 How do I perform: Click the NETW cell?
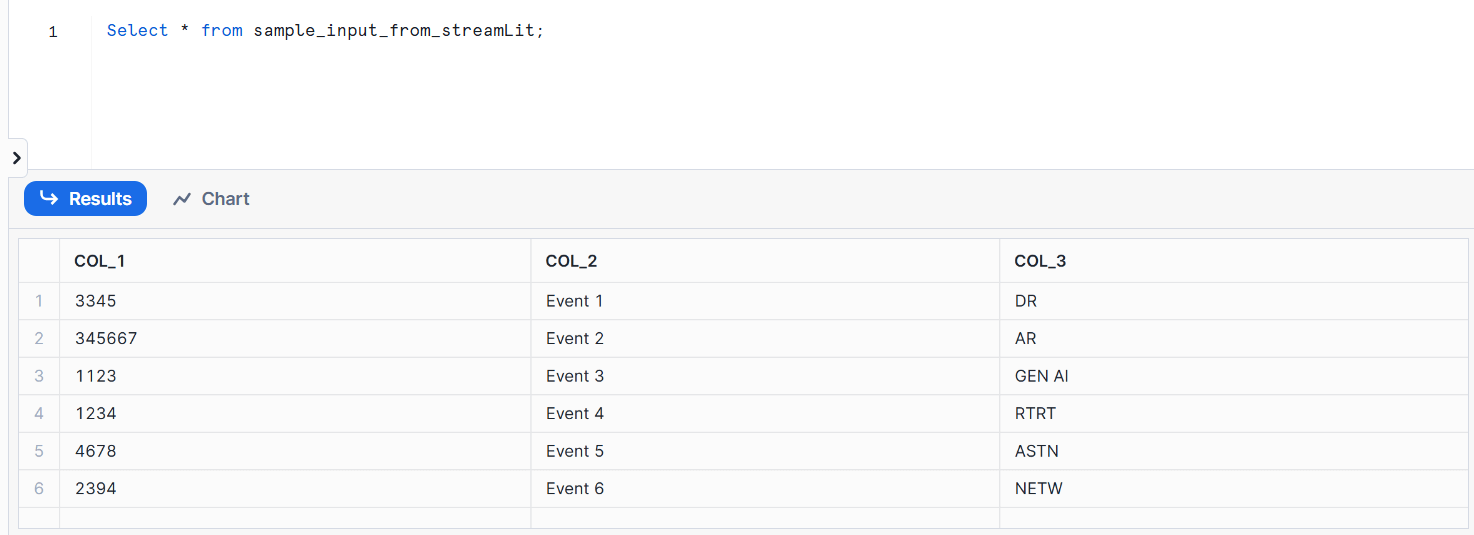(1038, 489)
